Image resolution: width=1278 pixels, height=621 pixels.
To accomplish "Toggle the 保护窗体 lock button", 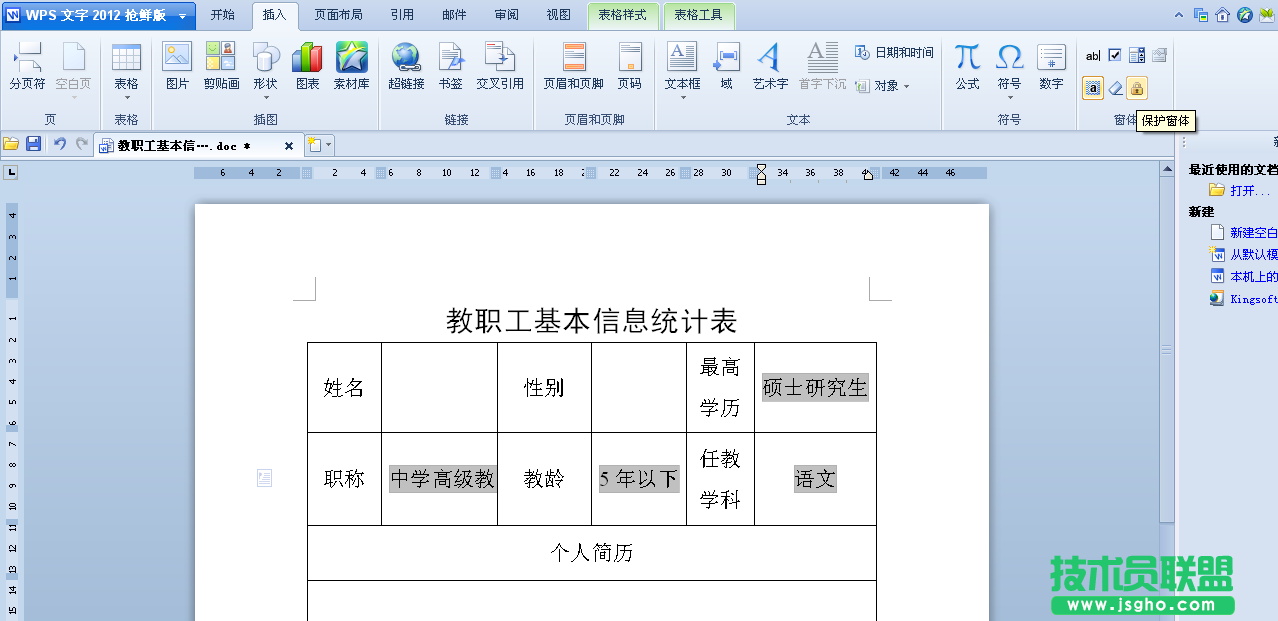I will pos(1136,88).
